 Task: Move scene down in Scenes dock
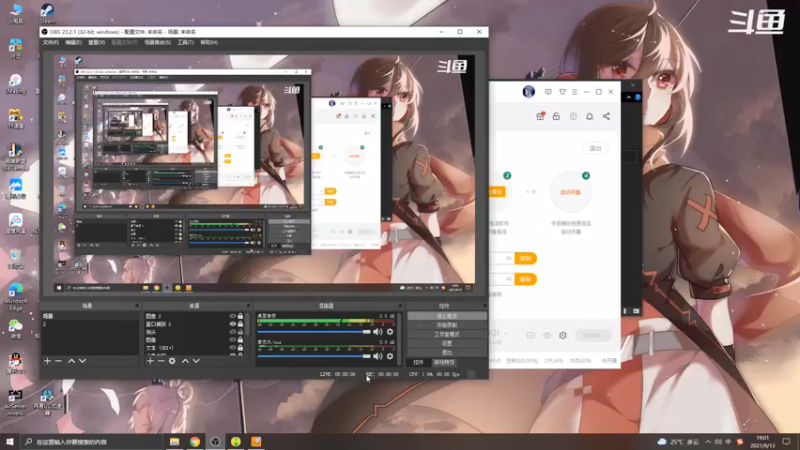(x=82, y=361)
